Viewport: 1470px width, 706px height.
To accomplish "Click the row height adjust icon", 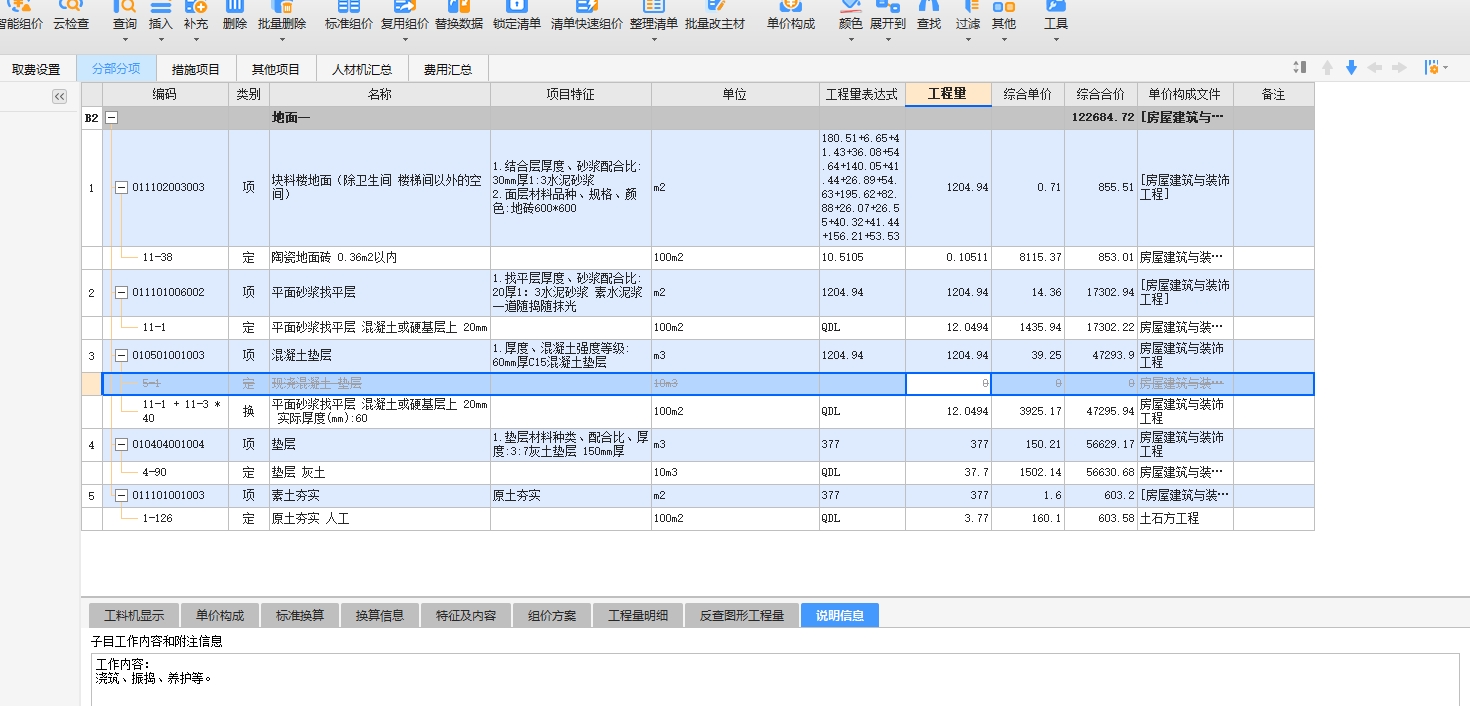I will tap(1300, 67).
